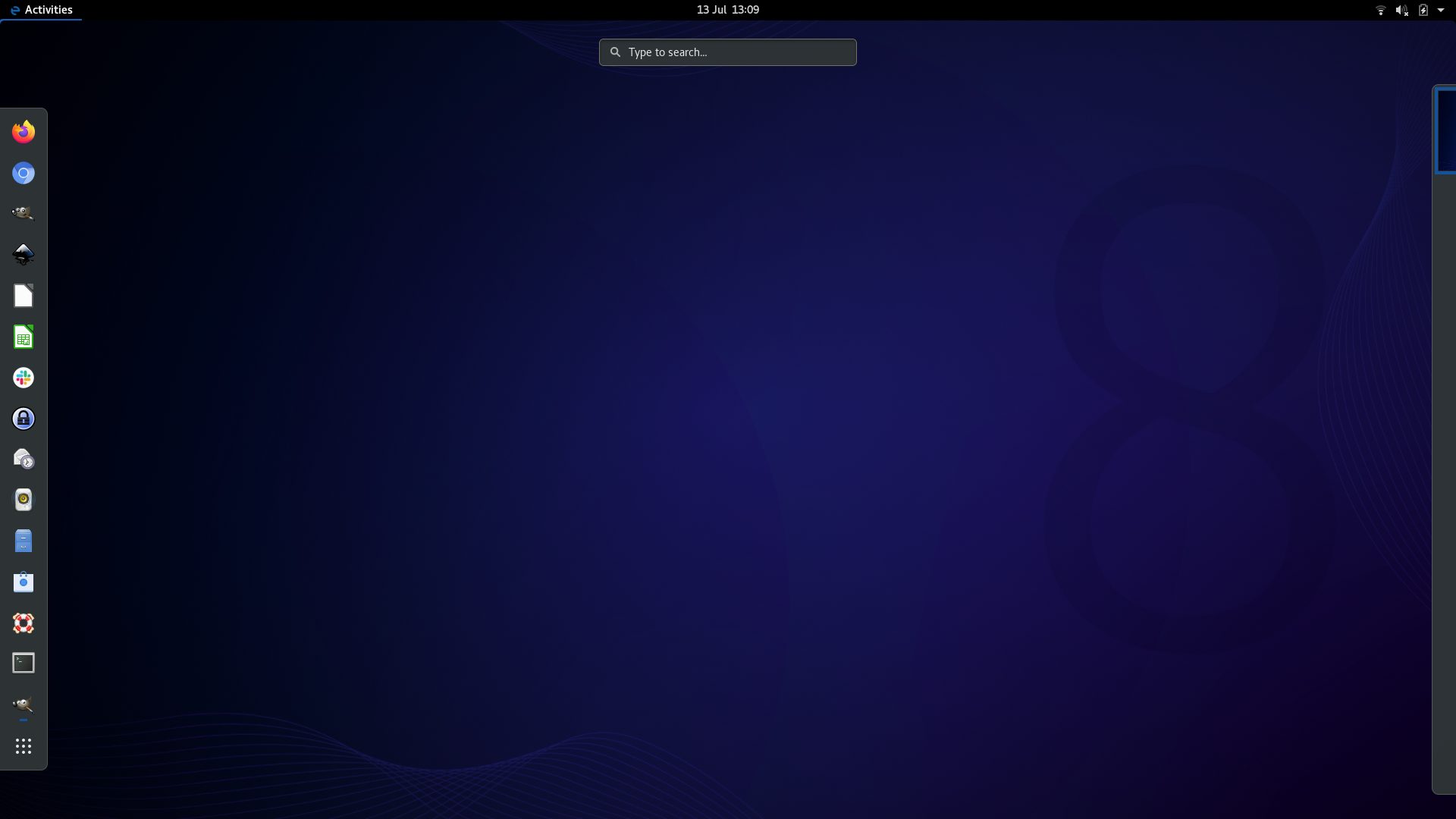Switch to running GIMP with indicator underline

(24, 704)
